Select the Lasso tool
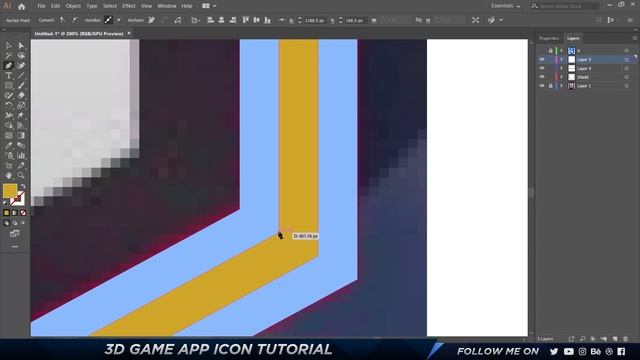Screen dimensions: 640x360 tap(21, 56)
